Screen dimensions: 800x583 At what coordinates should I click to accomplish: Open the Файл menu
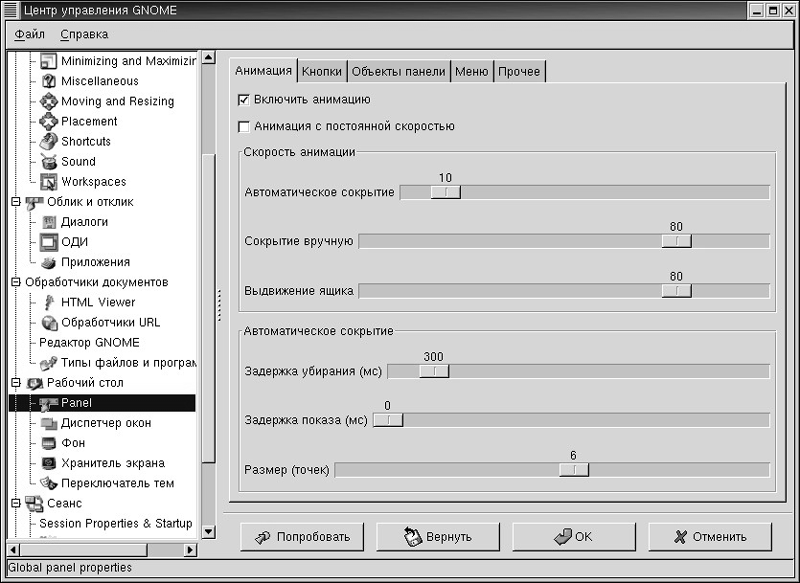30,34
